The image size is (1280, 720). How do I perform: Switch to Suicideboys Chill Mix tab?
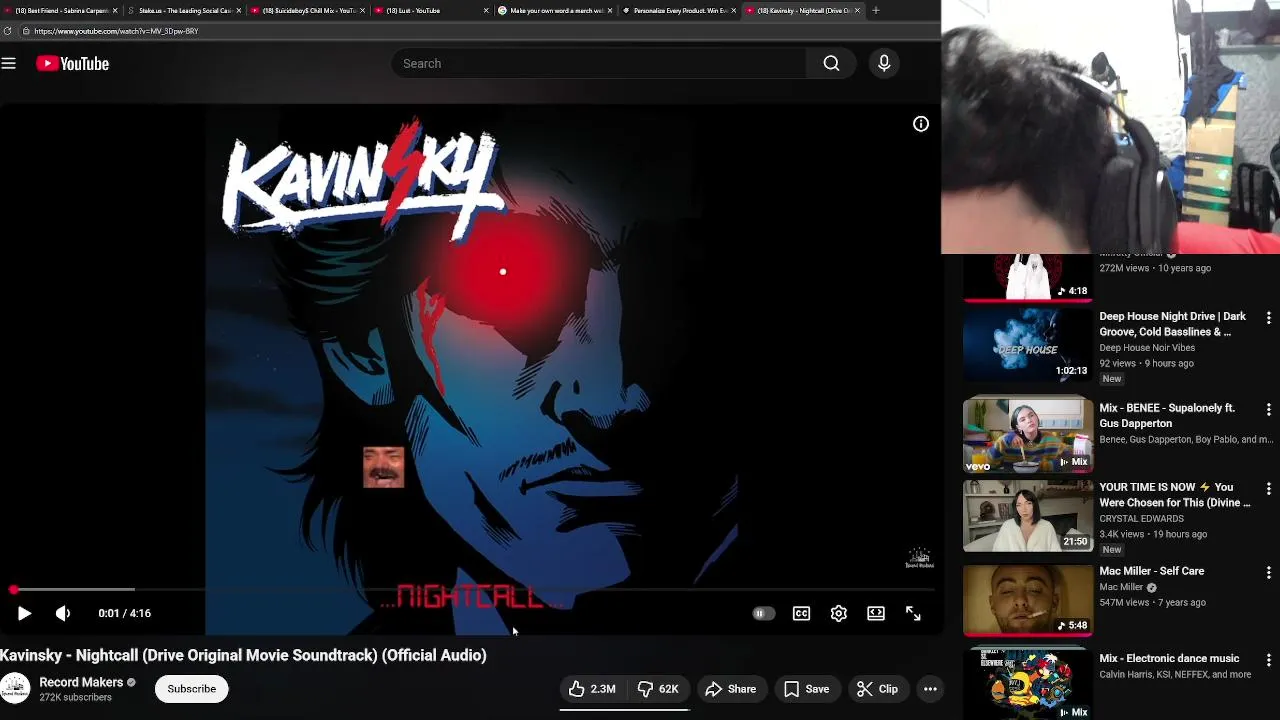pos(307,10)
